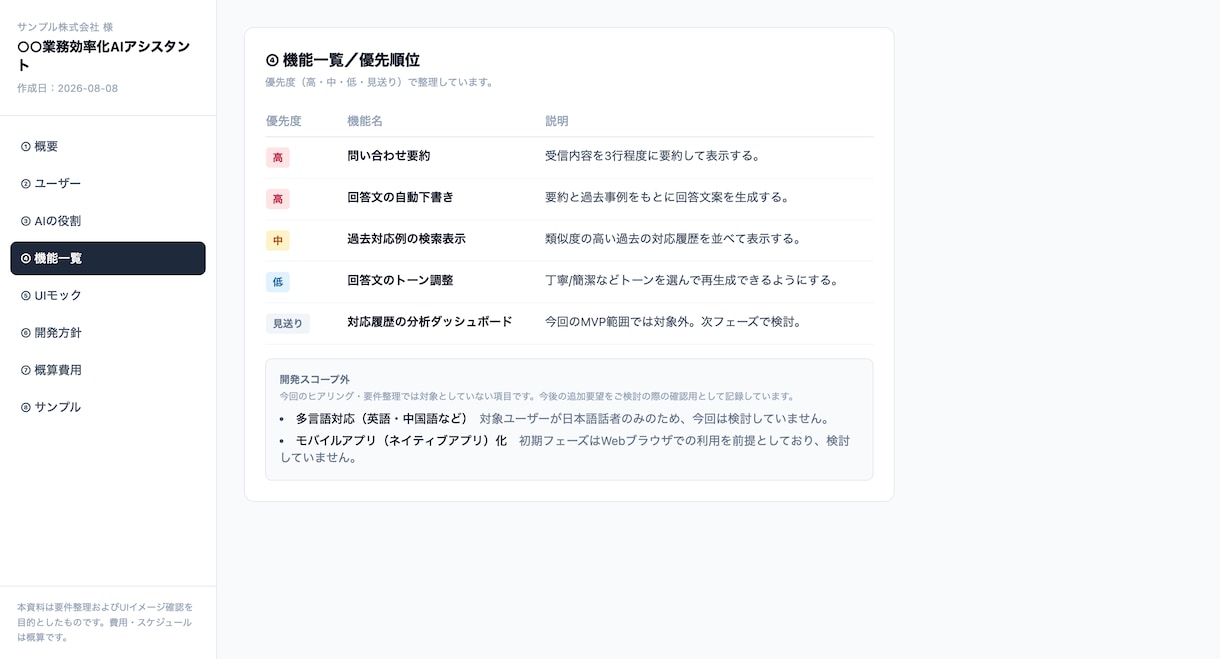Image resolution: width=1220 pixels, height=659 pixels.
Task: Click the サンプル株式会社 様 client name
Action: 65,27
